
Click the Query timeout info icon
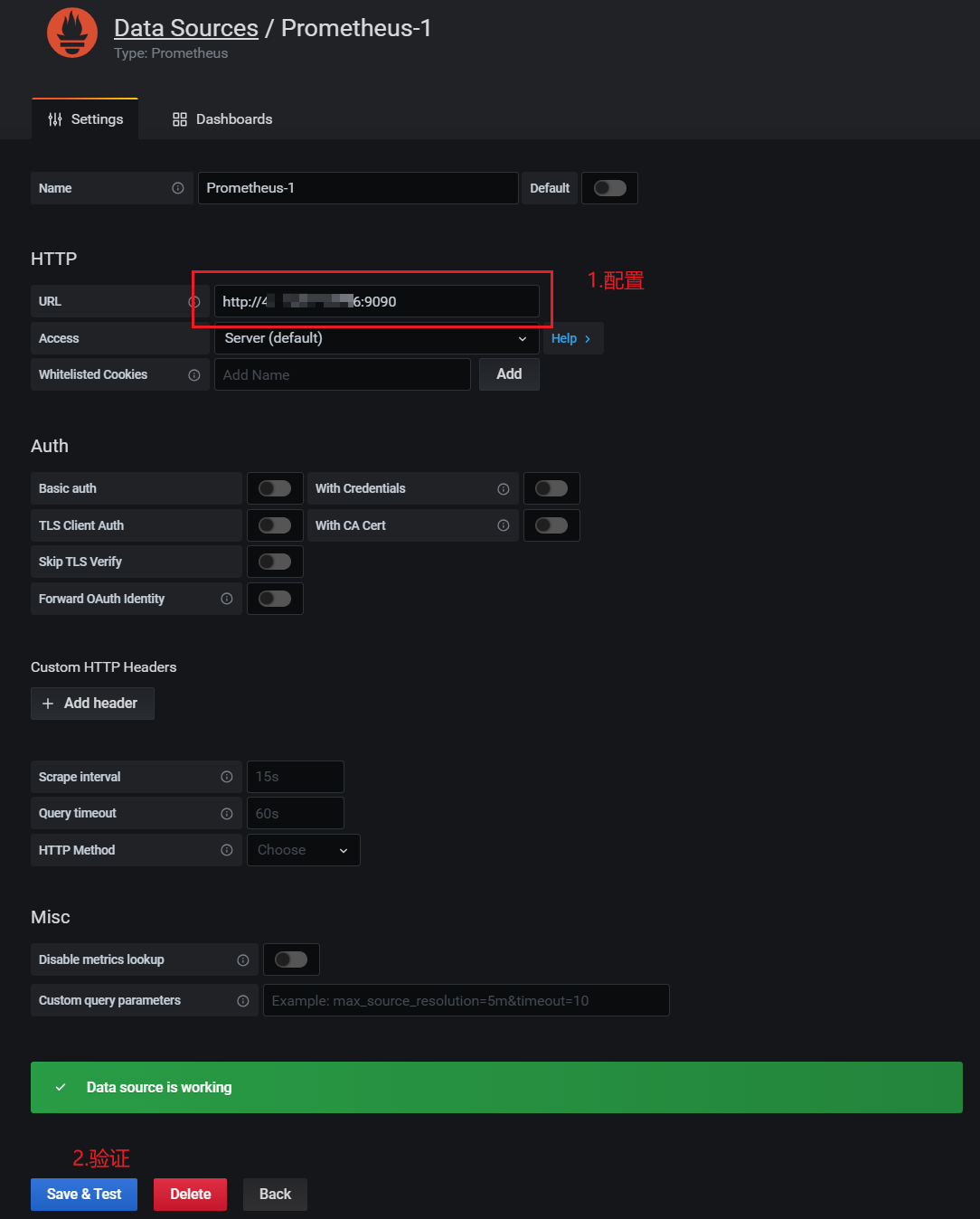[x=227, y=814]
